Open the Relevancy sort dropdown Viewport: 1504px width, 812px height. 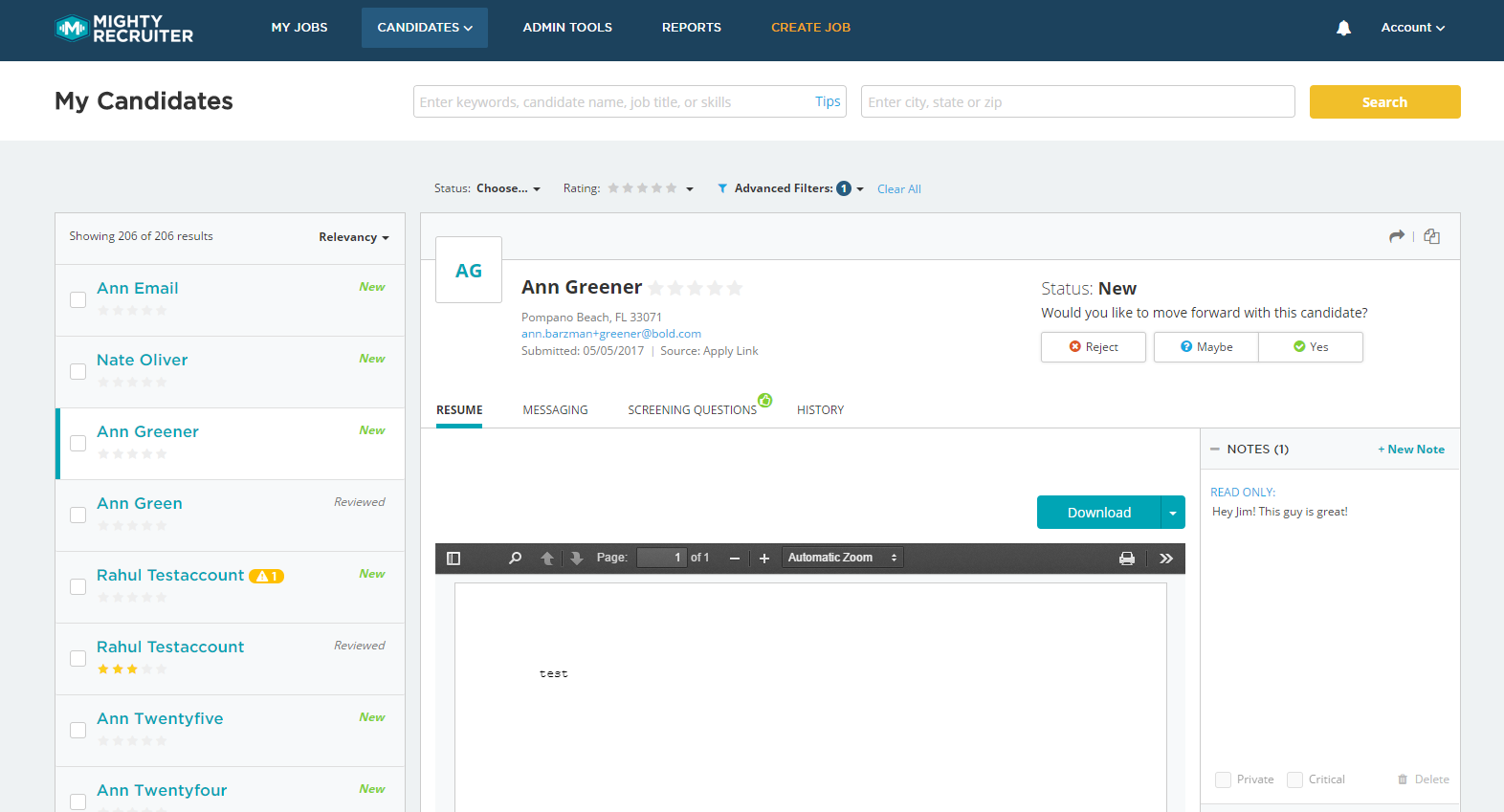point(353,237)
